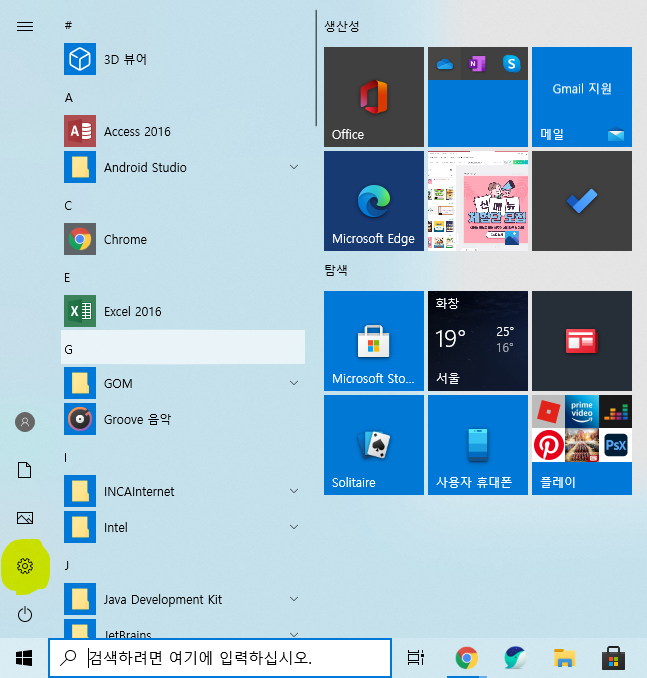Click the Power icon

click(x=25, y=614)
